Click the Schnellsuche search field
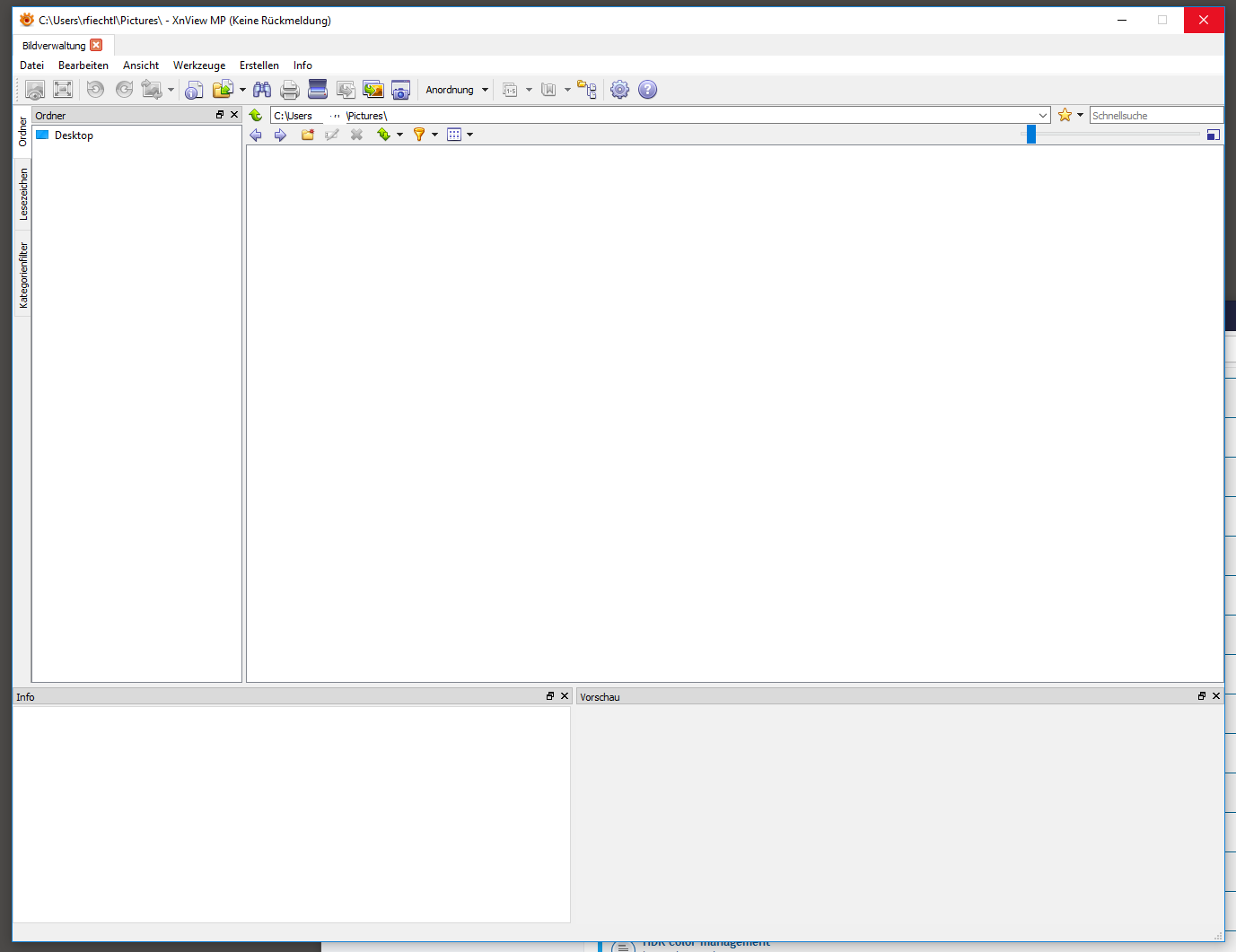 coord(1156,116)
